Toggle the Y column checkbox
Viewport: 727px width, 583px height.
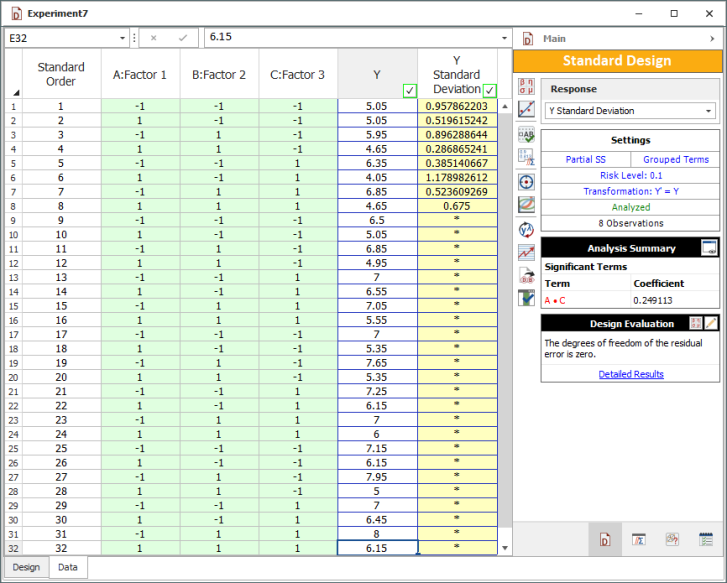409,91
